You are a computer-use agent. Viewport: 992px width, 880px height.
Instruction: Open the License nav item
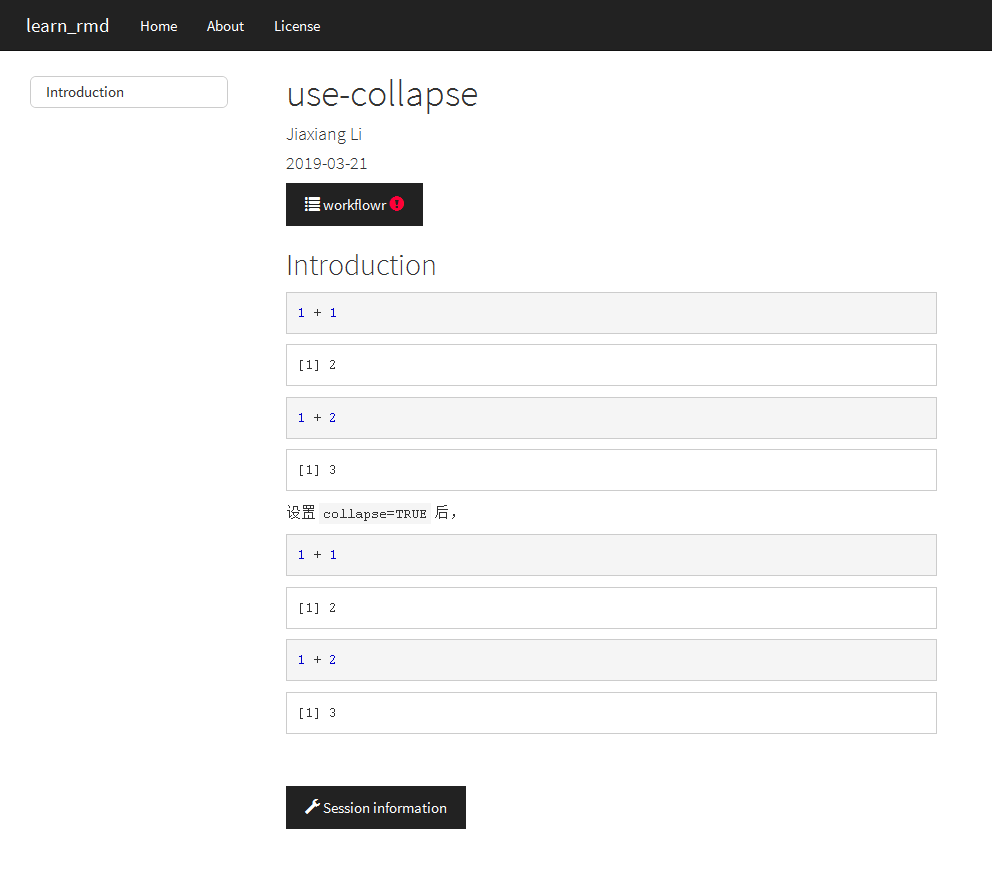pyautogui.click(x=297, y=26)
